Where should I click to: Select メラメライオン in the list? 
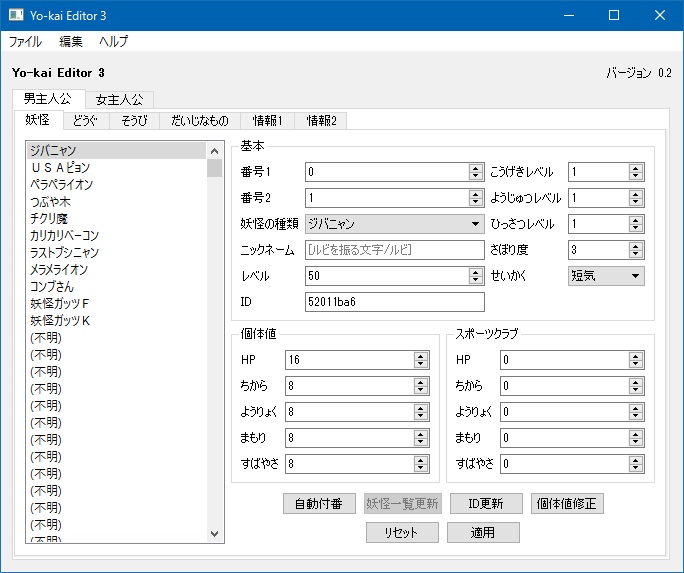[116, 269]
